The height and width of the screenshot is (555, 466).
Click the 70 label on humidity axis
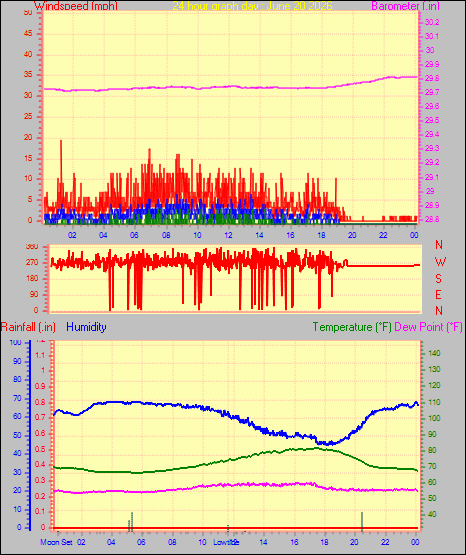coord(17,399)
